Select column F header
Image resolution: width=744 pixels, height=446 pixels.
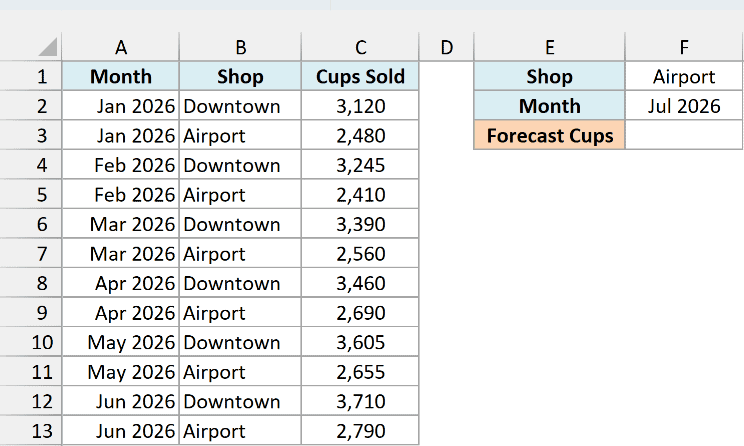(684, 47)
